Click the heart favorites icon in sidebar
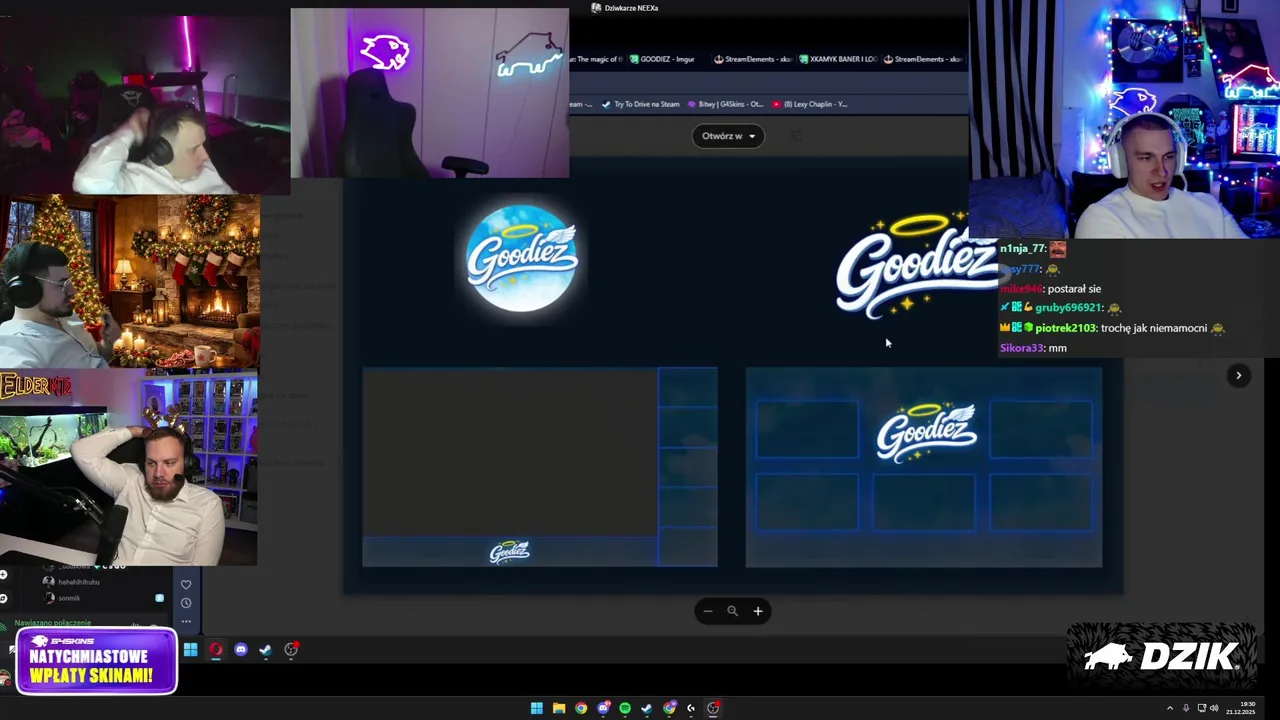This screenshot has width=1280, height=720. click(x=186, y=585)
